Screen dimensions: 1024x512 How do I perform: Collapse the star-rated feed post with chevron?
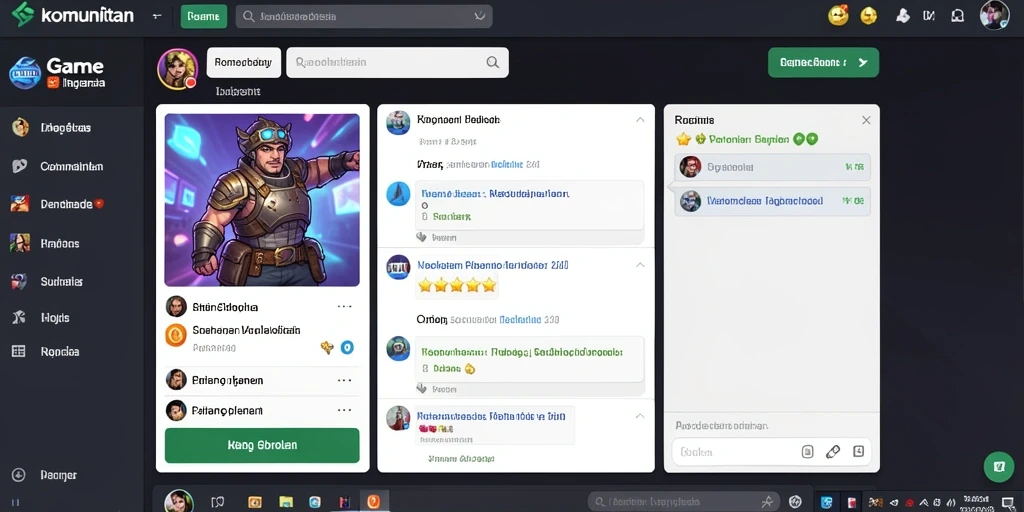point(640,265)
